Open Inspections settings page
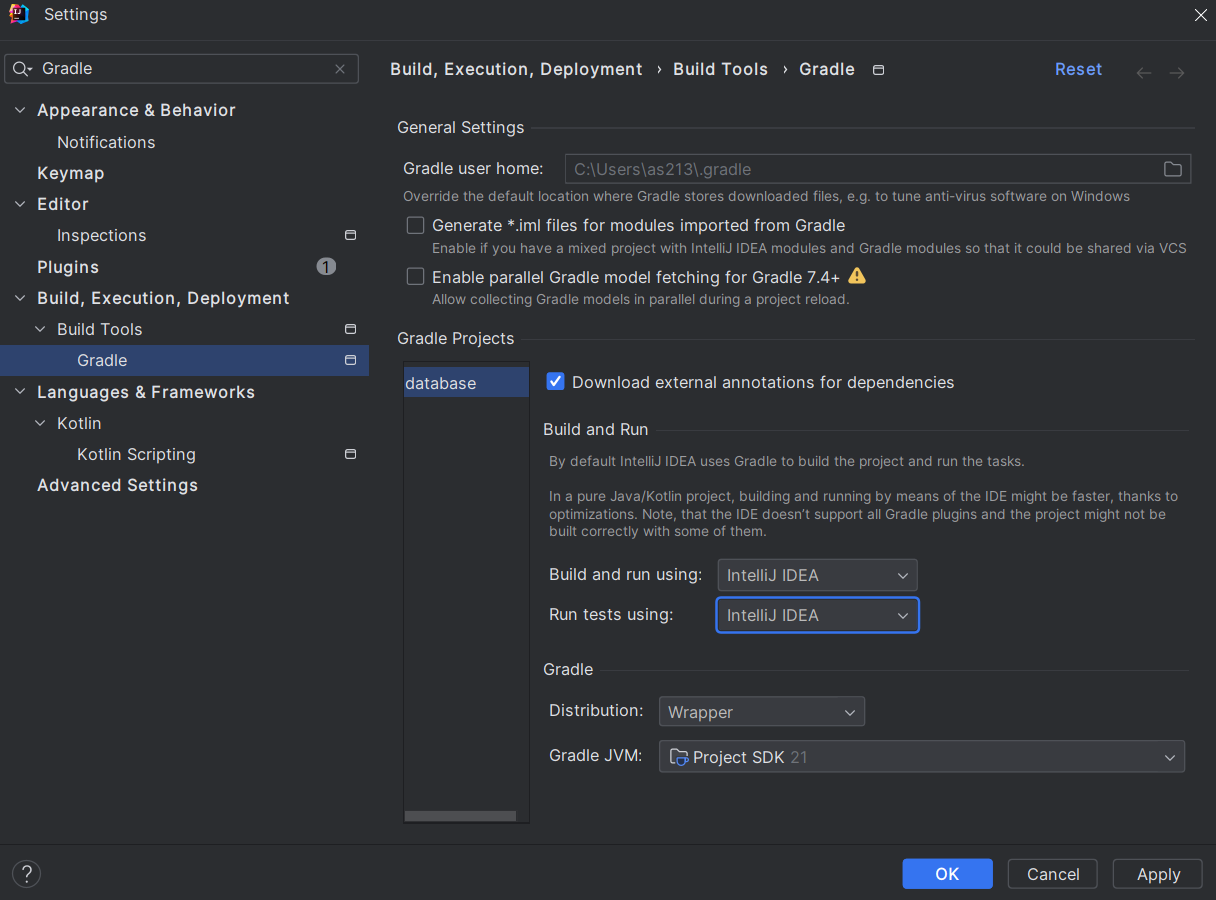 (101, 235)
